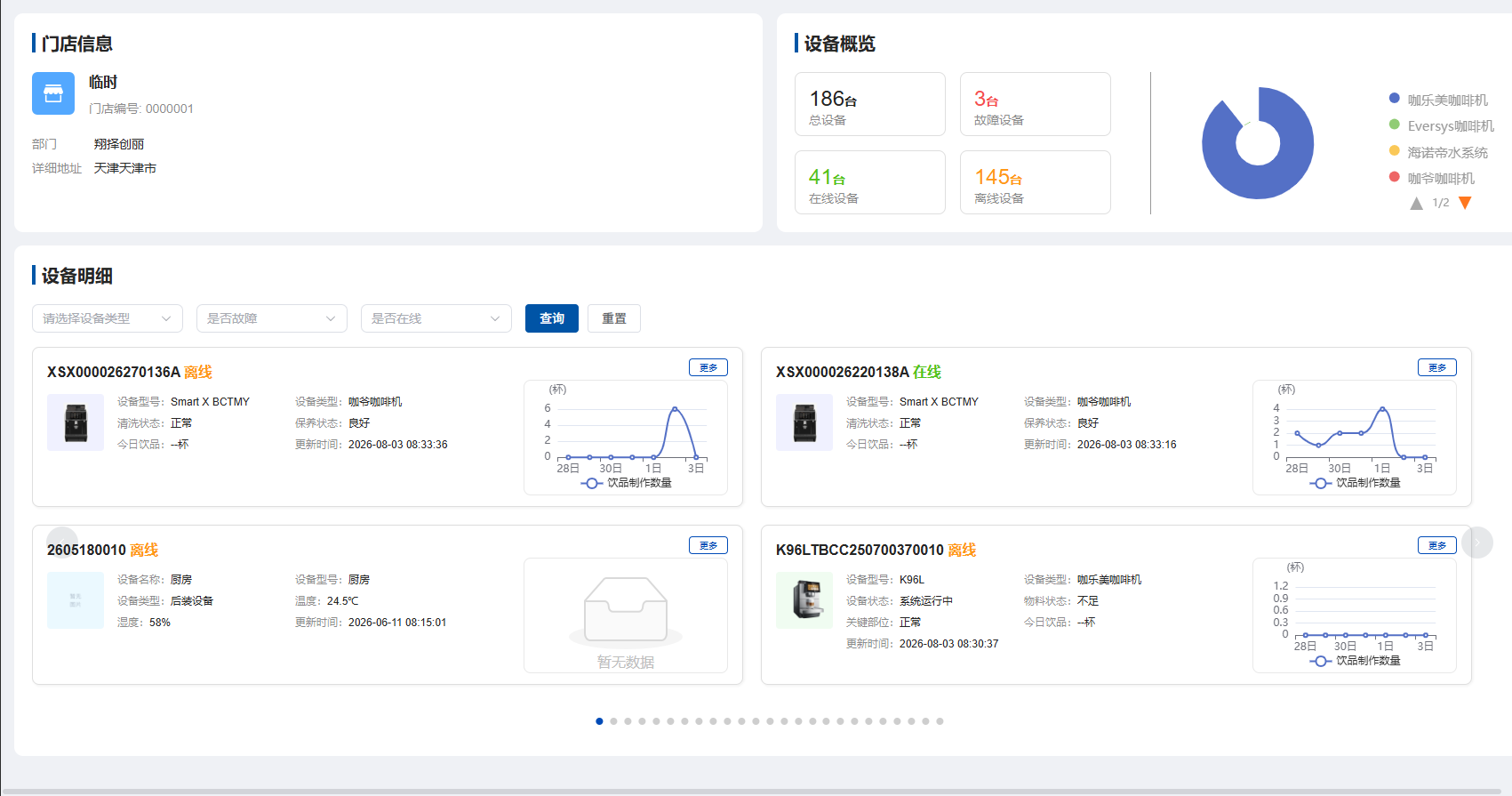
Task: Click the 咖乐美咖啡机 device type text
Action: point(1109,580)
